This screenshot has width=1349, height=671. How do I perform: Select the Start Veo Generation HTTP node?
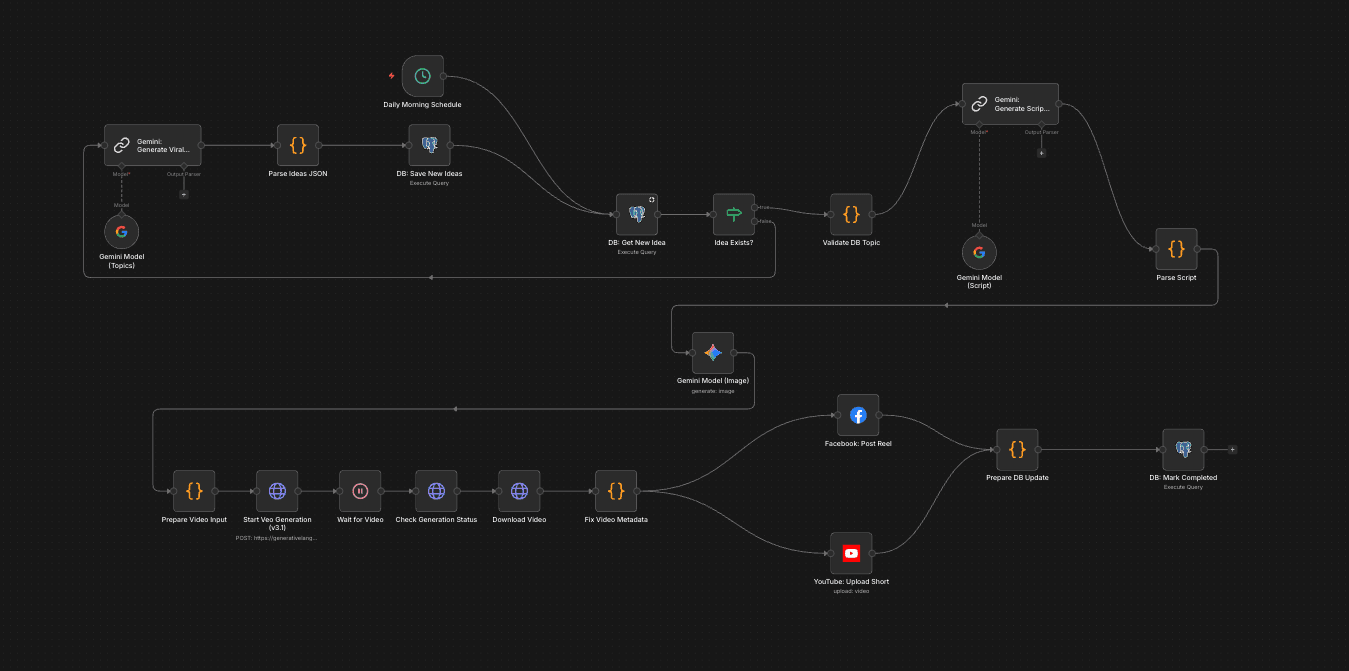(x=277, y=491)
